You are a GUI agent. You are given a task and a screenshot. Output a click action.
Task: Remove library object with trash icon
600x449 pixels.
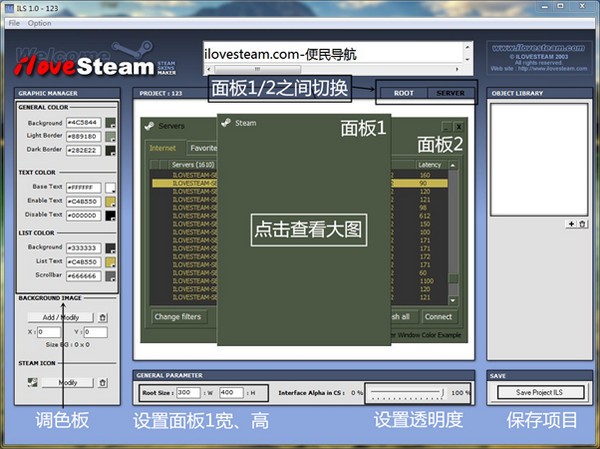[582, 224]
